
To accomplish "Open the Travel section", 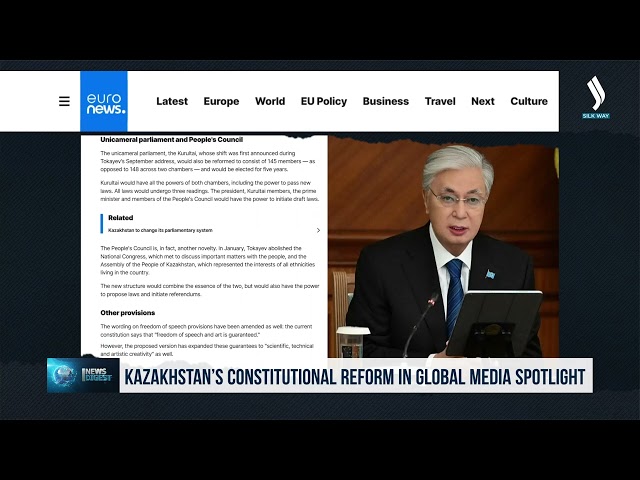I will click(x=440, y=101).
